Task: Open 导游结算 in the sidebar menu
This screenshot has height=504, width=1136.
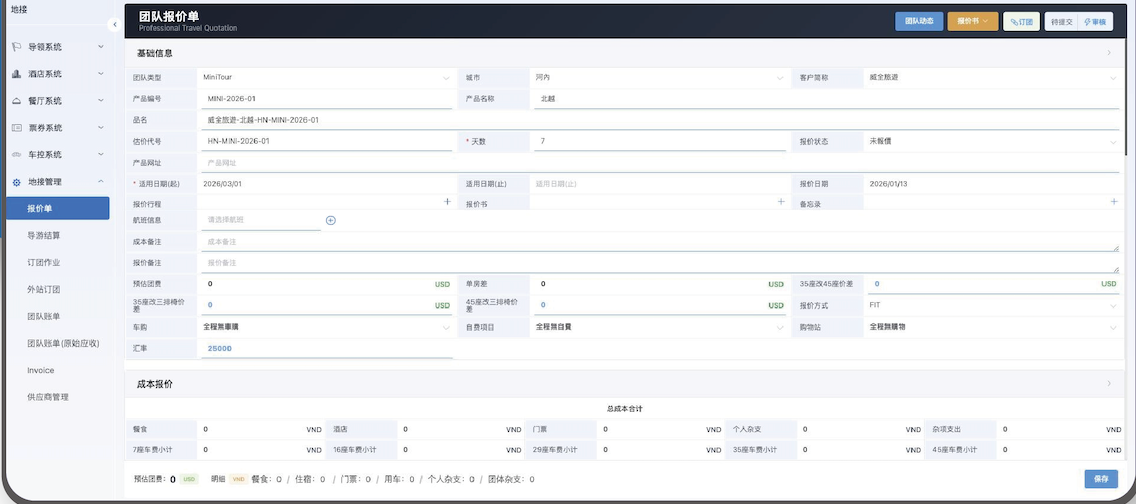Action: coord(44,235)
